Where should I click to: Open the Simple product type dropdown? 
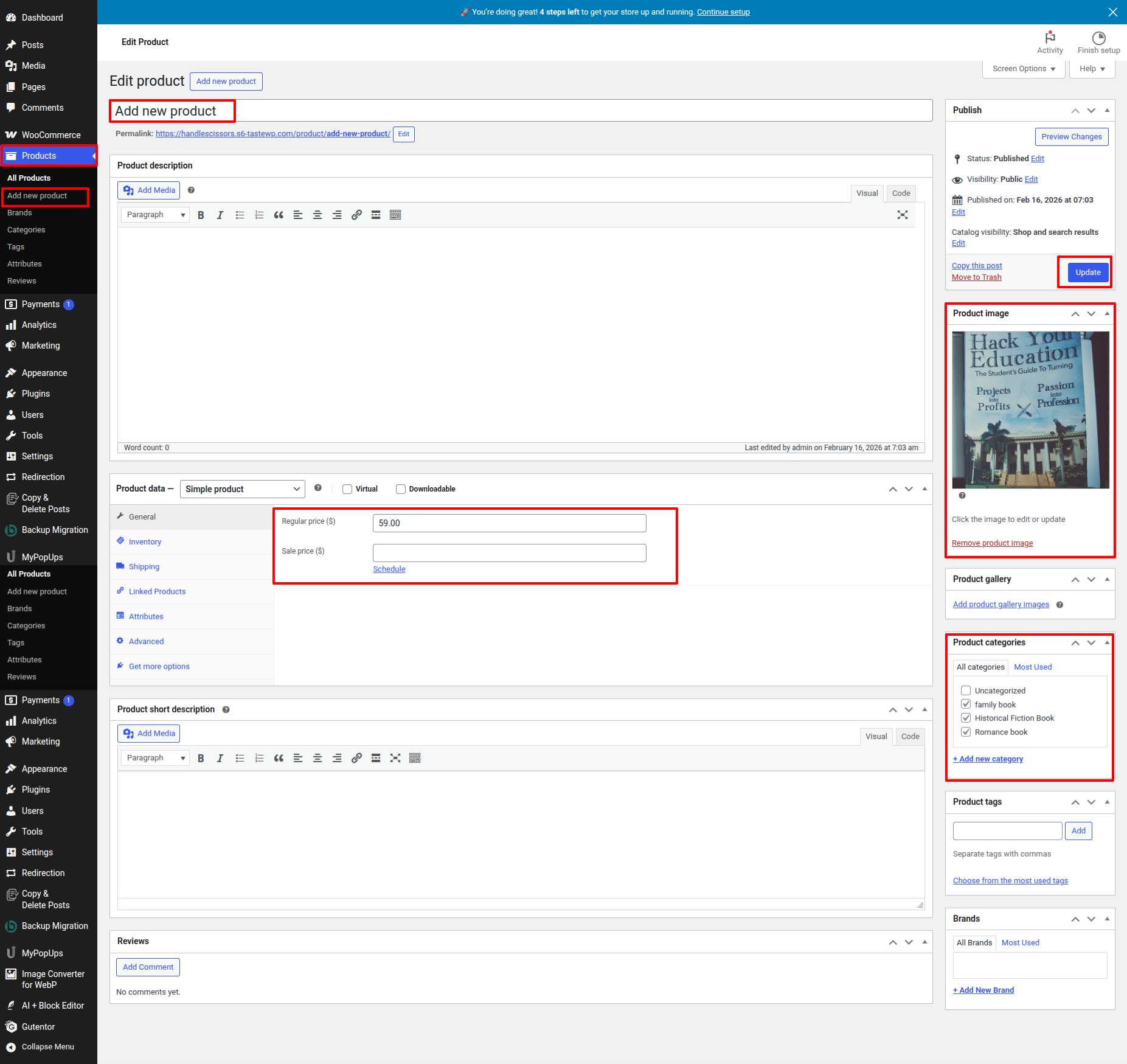point(242,489)
